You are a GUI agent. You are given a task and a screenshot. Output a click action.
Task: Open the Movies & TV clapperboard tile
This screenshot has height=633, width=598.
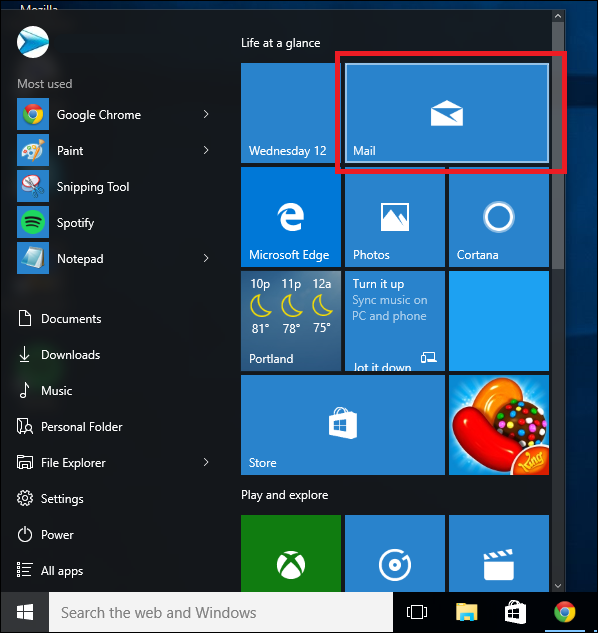[499, 553]
